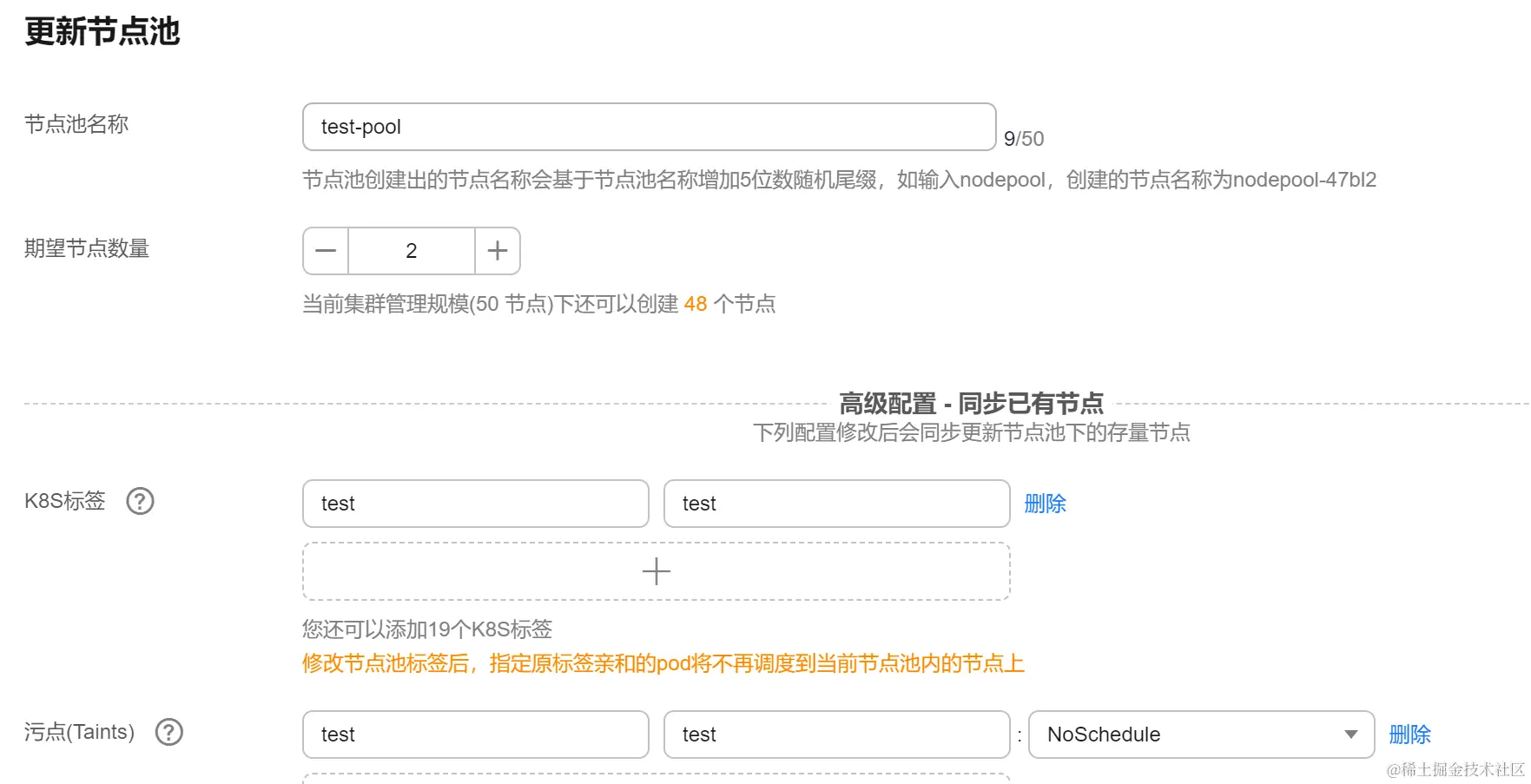Click the 期望节点数量 field label

pos(87,248)
